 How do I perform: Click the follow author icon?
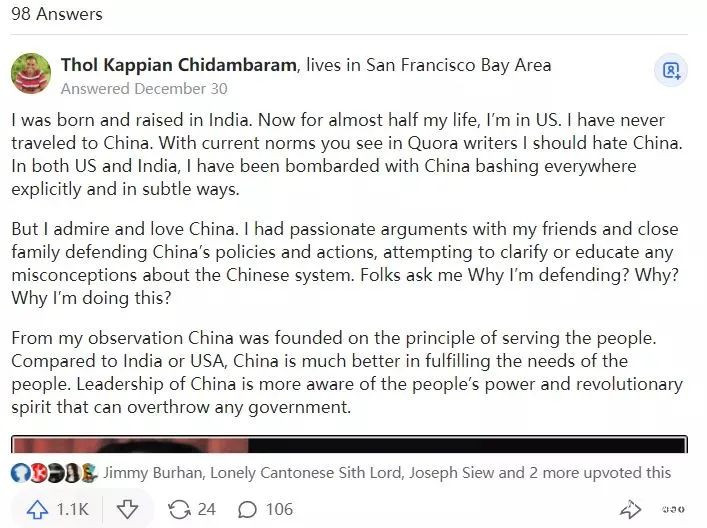pos(669,70)
